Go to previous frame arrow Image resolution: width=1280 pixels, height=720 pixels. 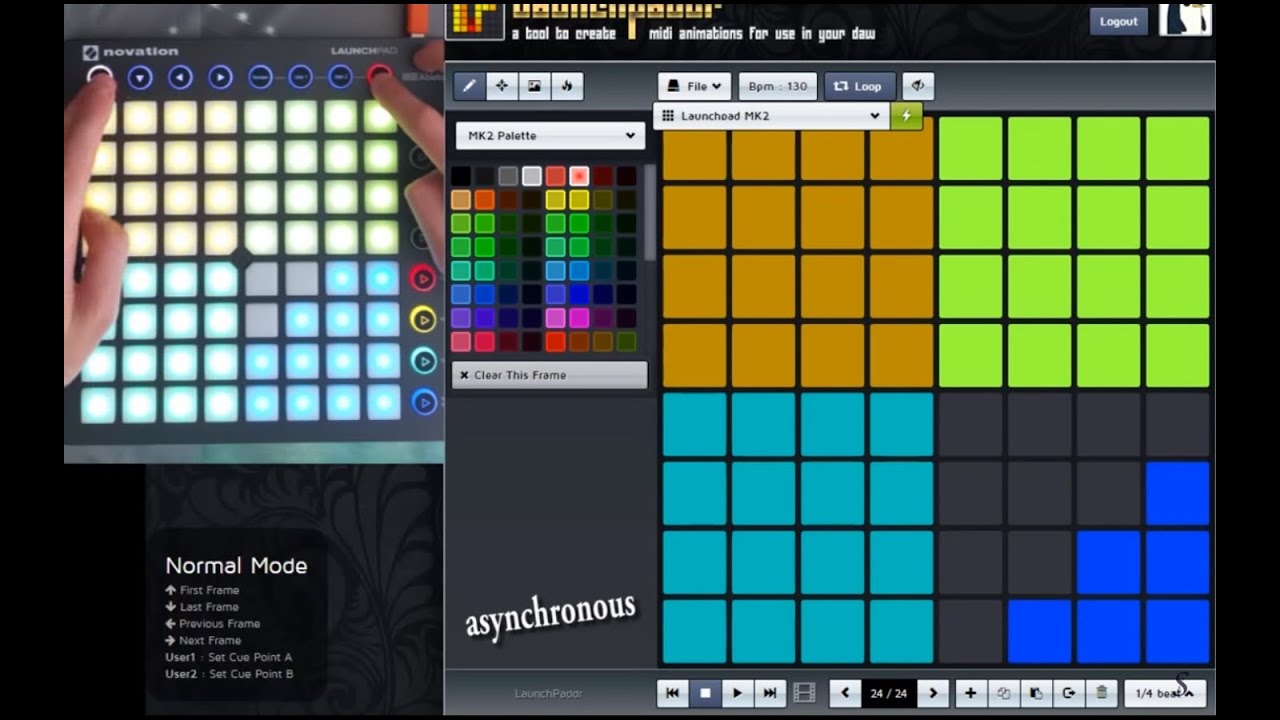846,693
